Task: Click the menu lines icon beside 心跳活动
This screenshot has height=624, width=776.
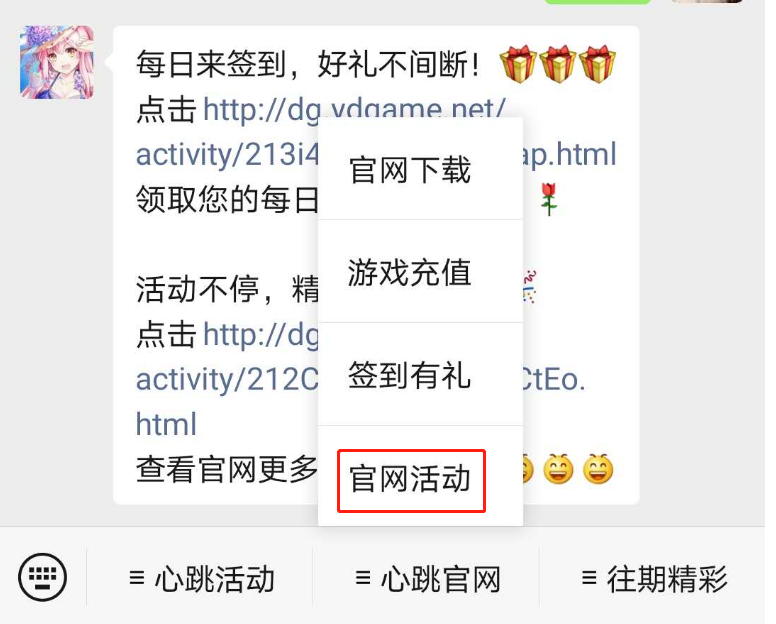Action: pyautogui.click(x=137, y=577)
